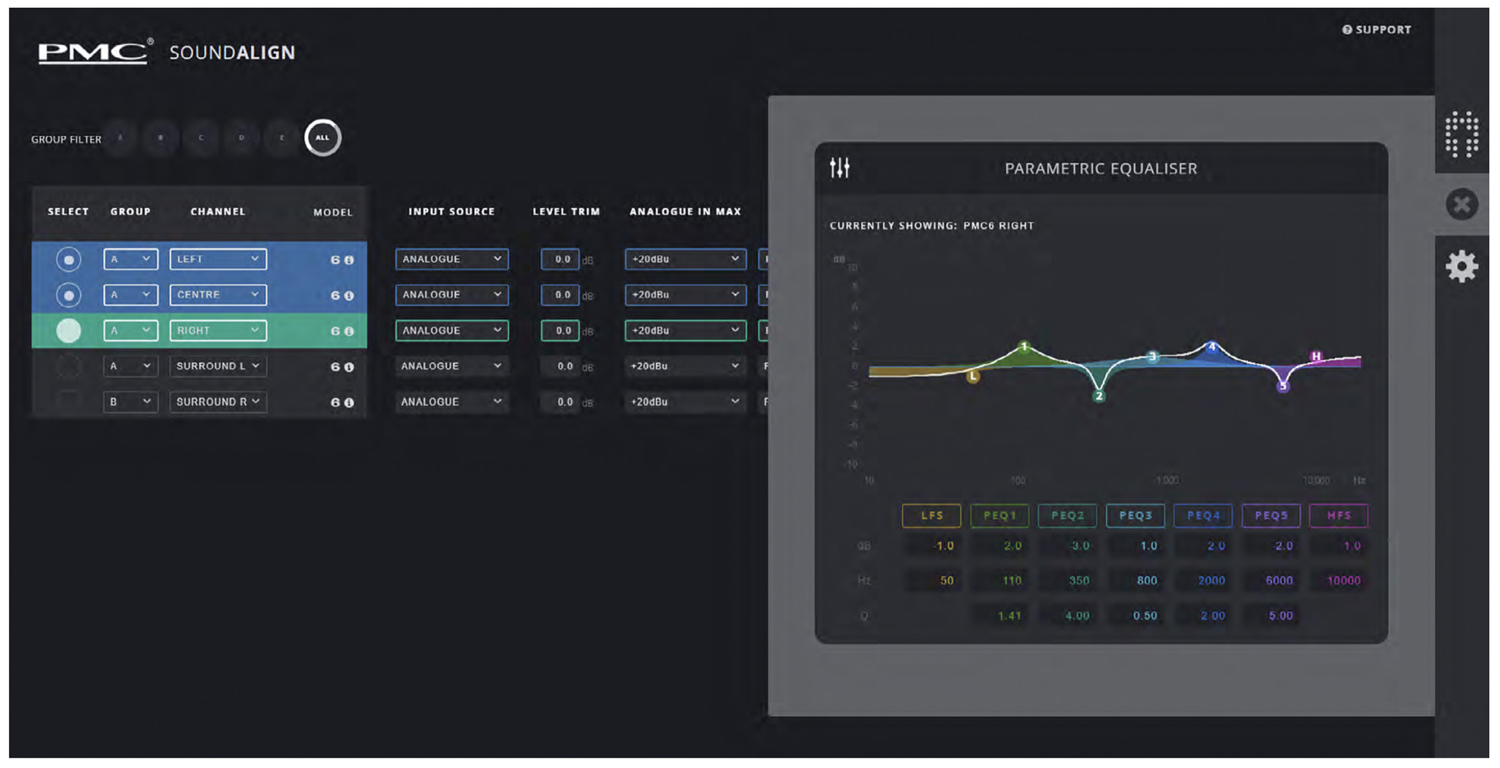Select the SURROUND R channel row
The width and height of the screenshot is (1500, 768).
pyautogui.click(x=68, y=402)
